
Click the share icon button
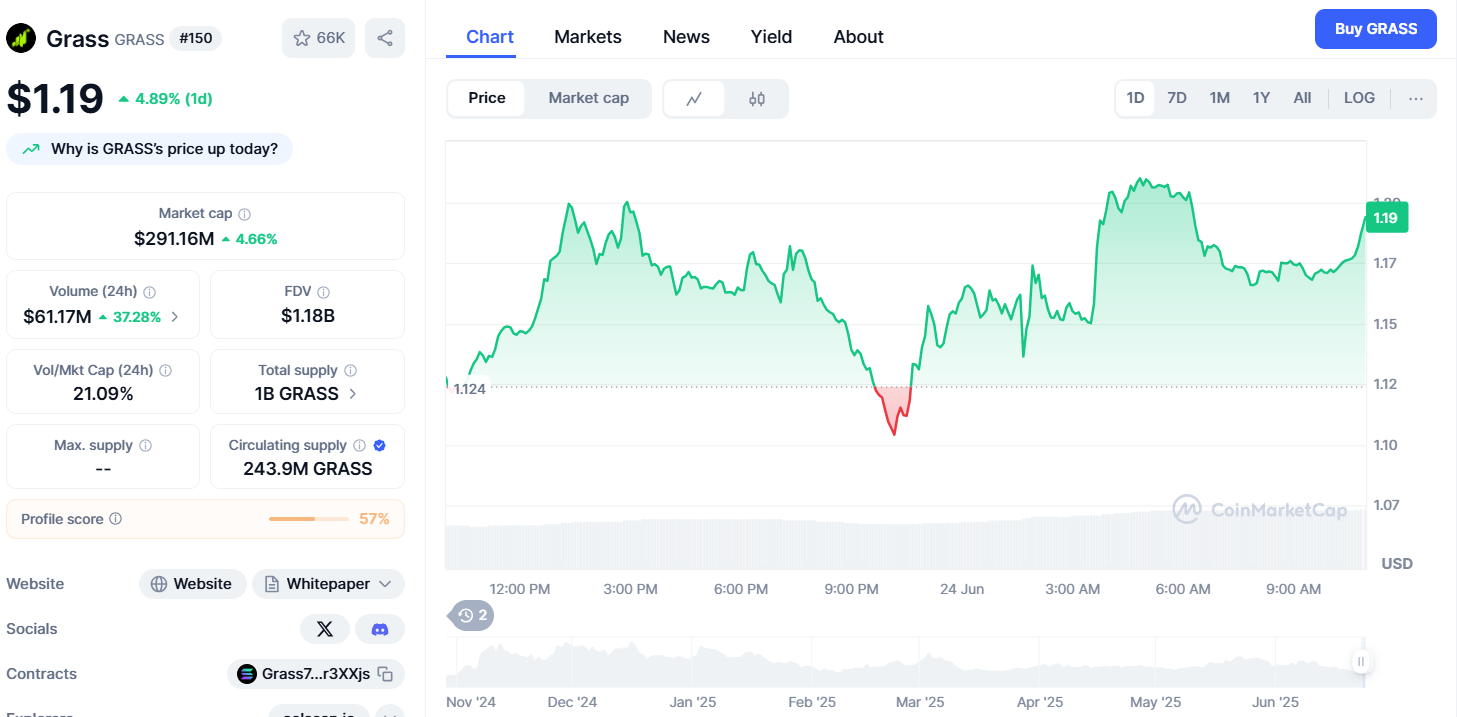pos(385,38)
